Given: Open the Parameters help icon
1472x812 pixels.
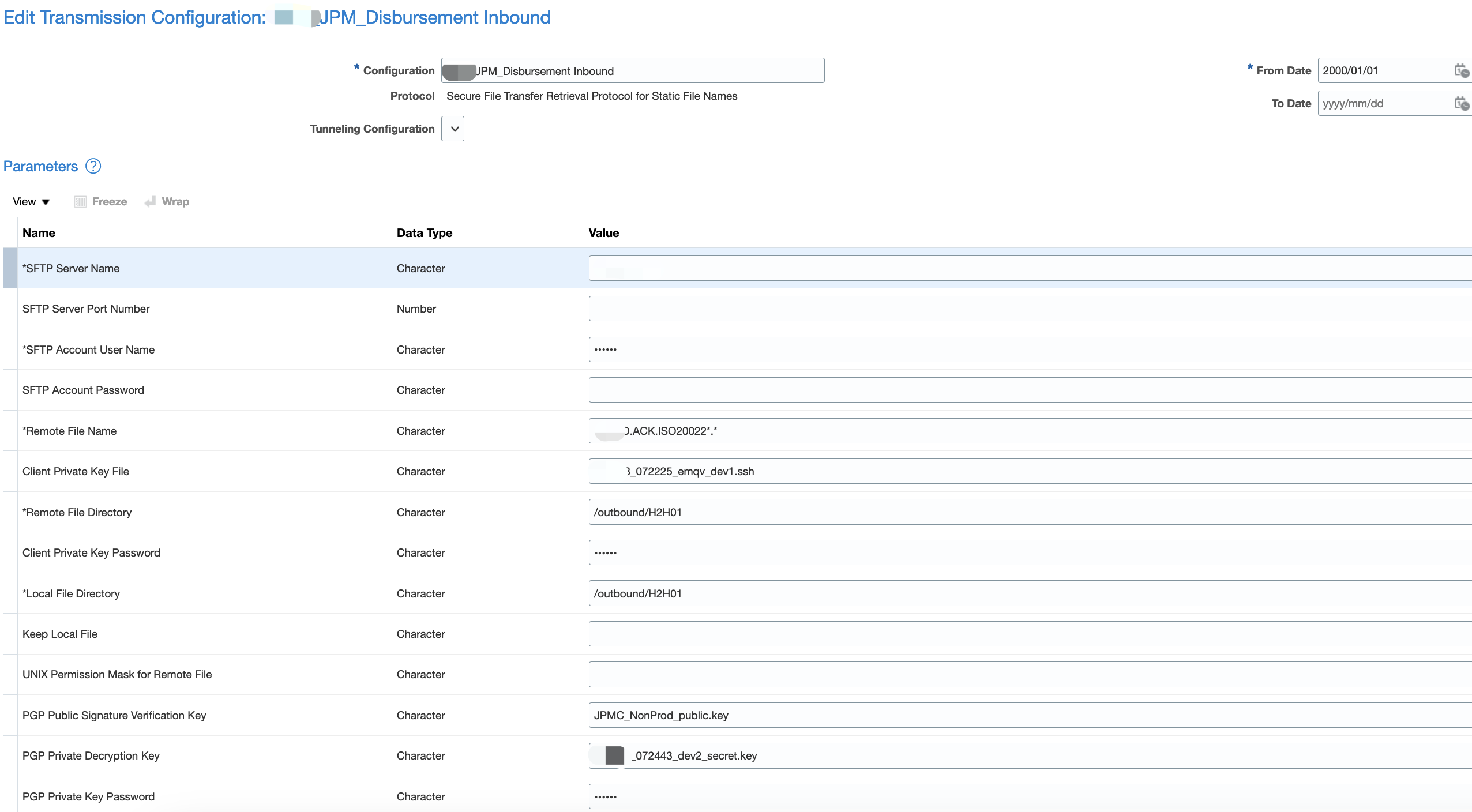Looking at the screenshot, I should pyautogui.click(x=93, y=166).
